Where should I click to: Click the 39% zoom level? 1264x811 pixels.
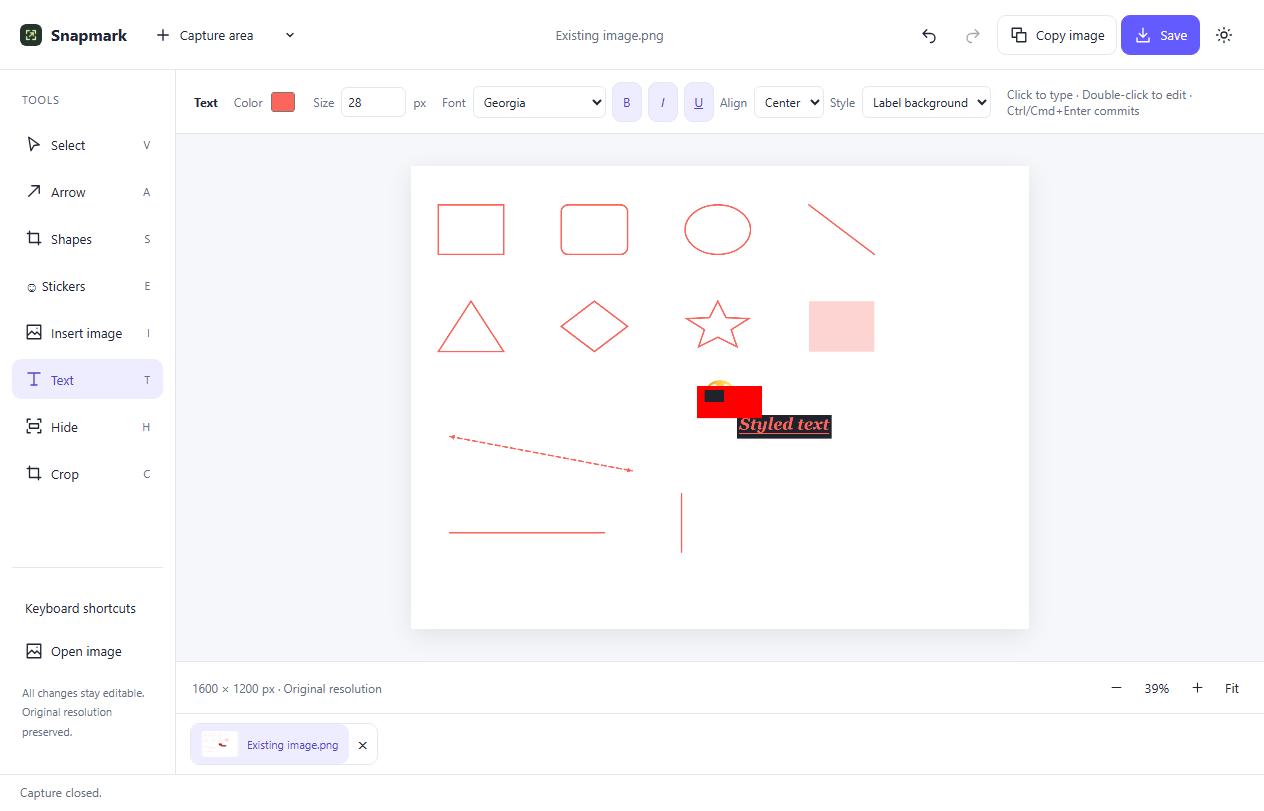pos(1157,688)
